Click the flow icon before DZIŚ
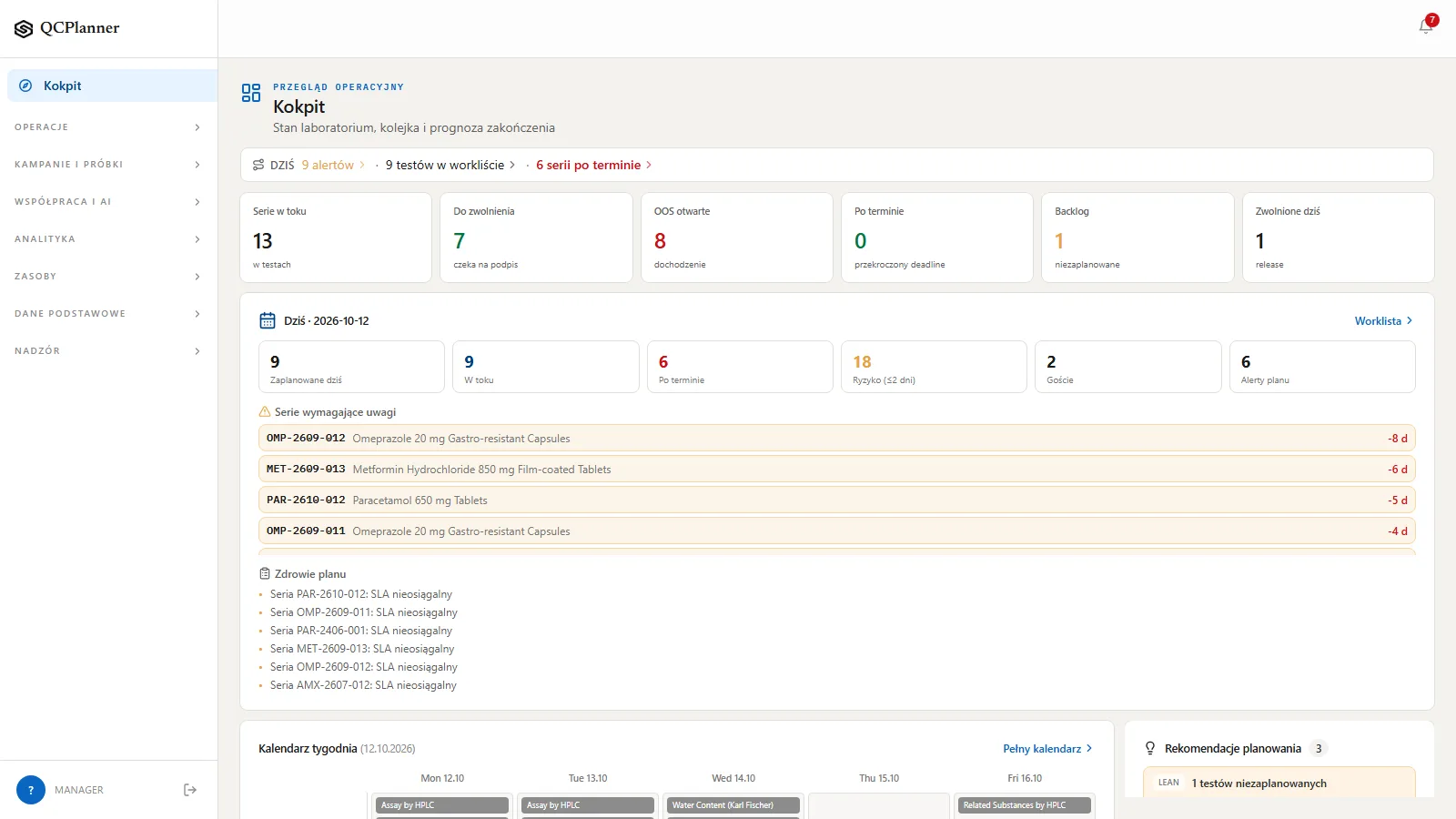The image size is (1456, 819). point(258,165)
